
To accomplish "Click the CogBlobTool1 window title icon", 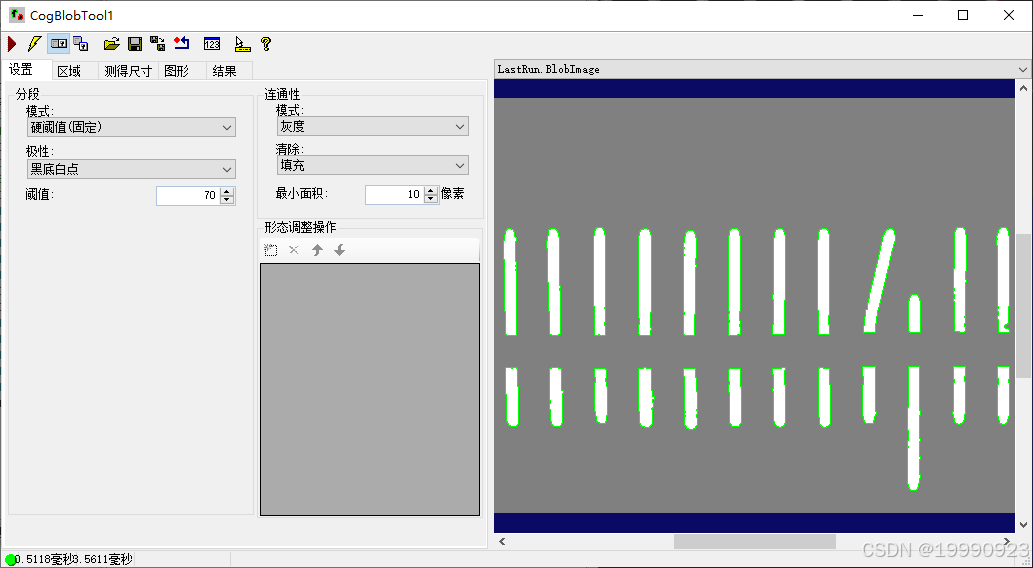I will tap(16, 15).
